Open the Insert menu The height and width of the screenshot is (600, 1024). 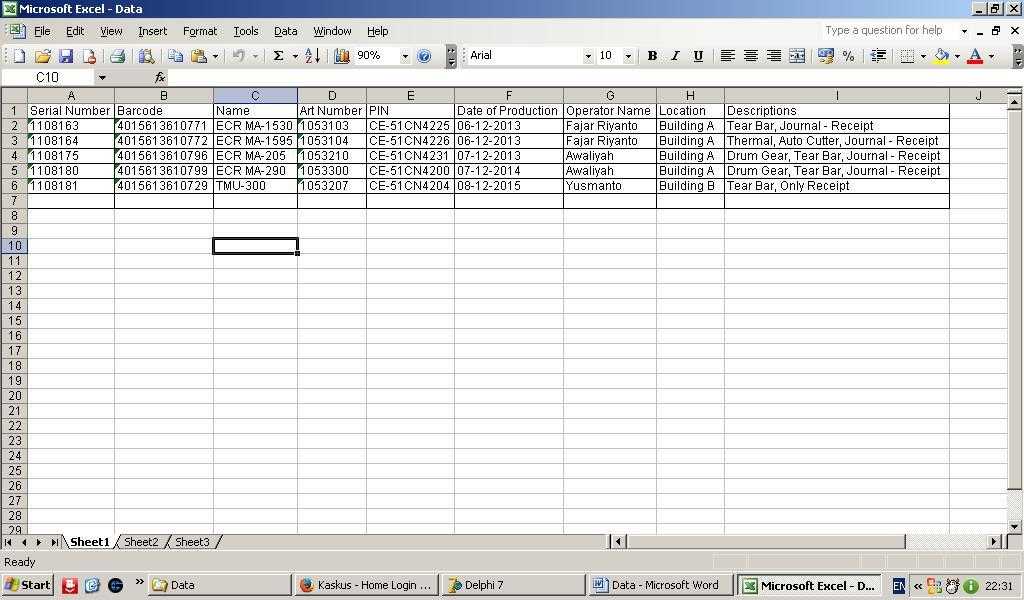pyautogui.click(x=152, y=31)
